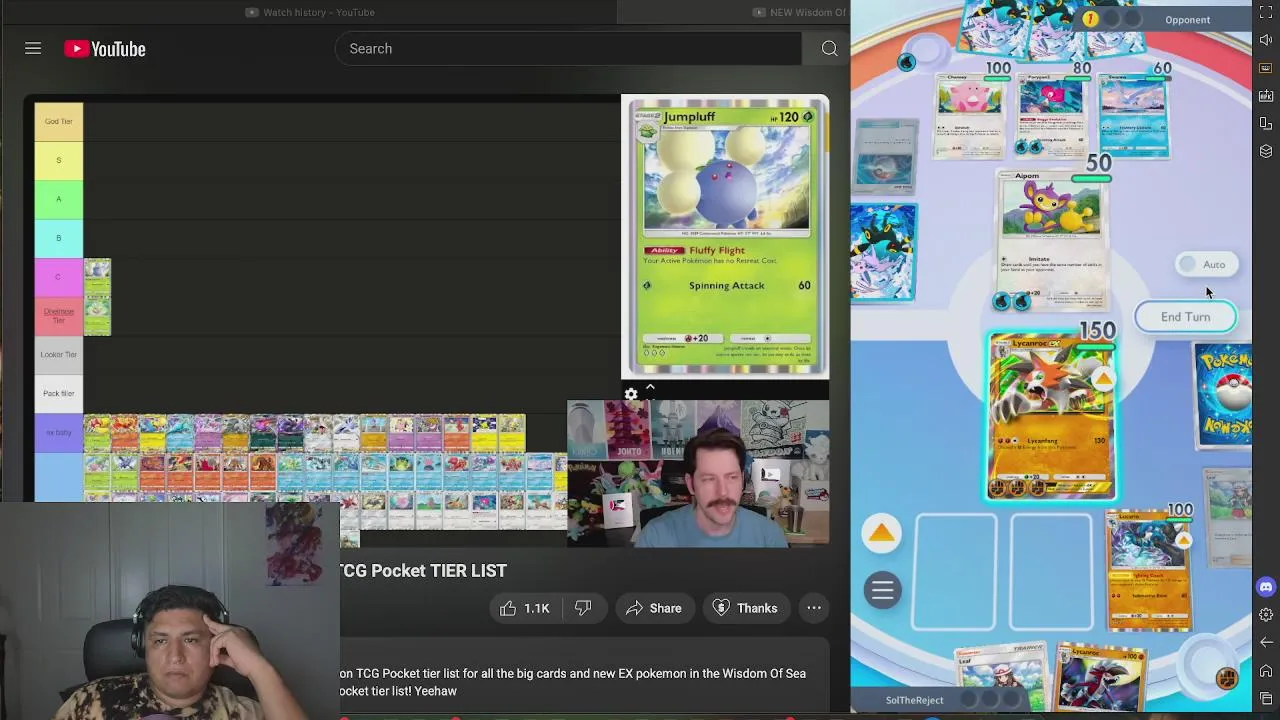The image size is (1280, 720).
Task: Select the God Tier row label
Action: [58, 121]
